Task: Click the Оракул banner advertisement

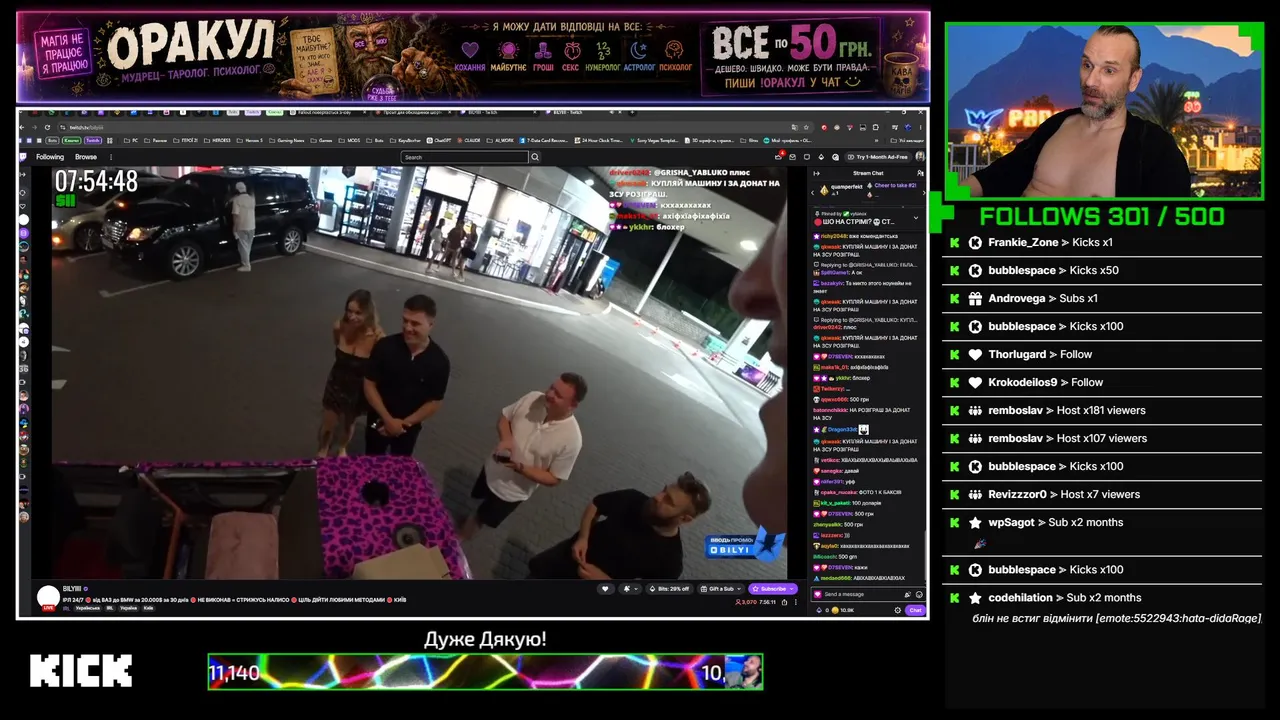Action: click(x=473, y=57)
